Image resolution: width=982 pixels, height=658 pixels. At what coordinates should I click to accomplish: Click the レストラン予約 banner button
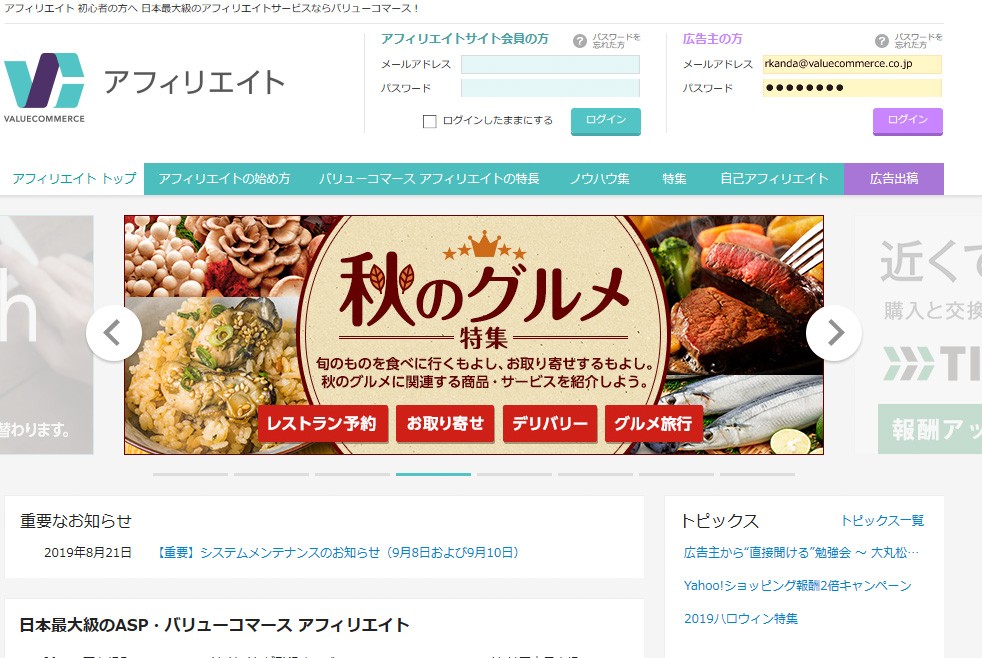[323, 424]
